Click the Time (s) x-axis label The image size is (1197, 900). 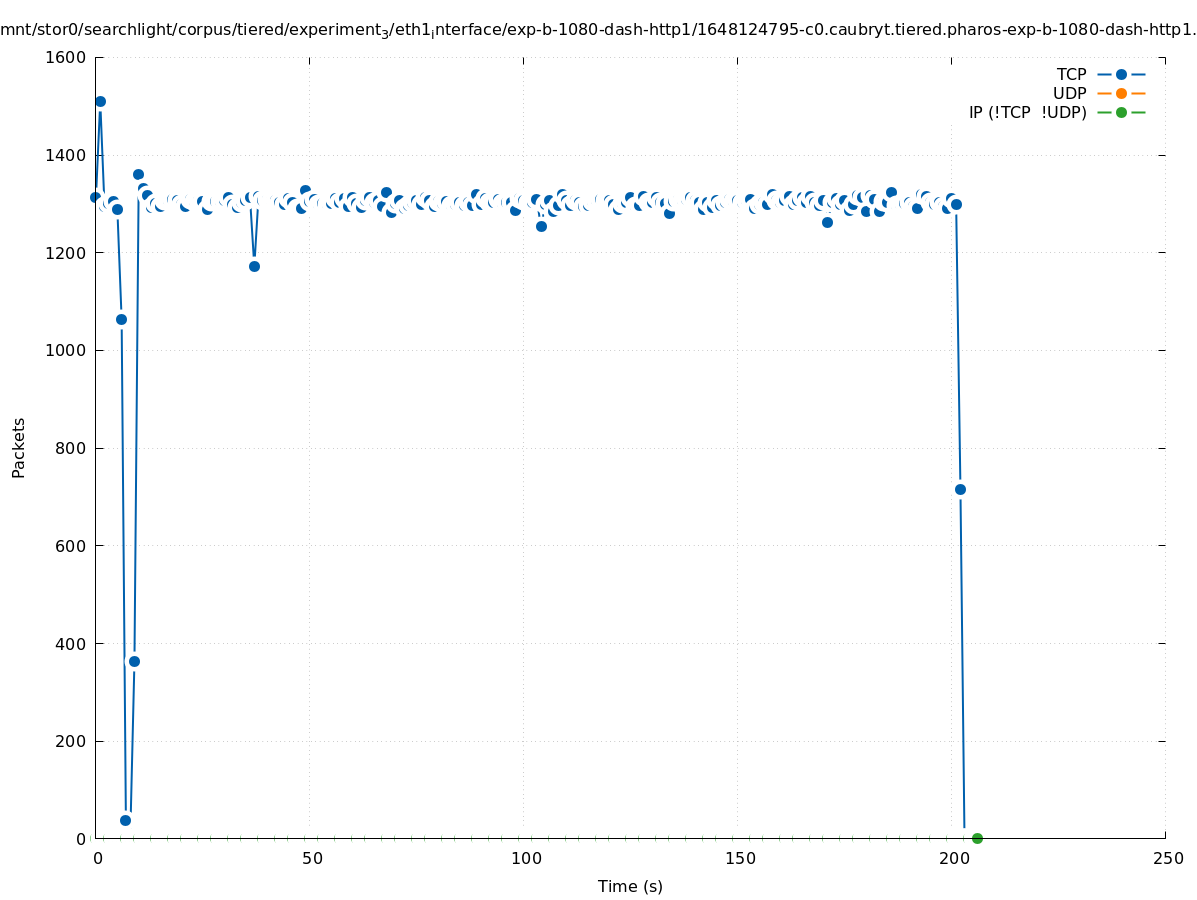[630, 886]
